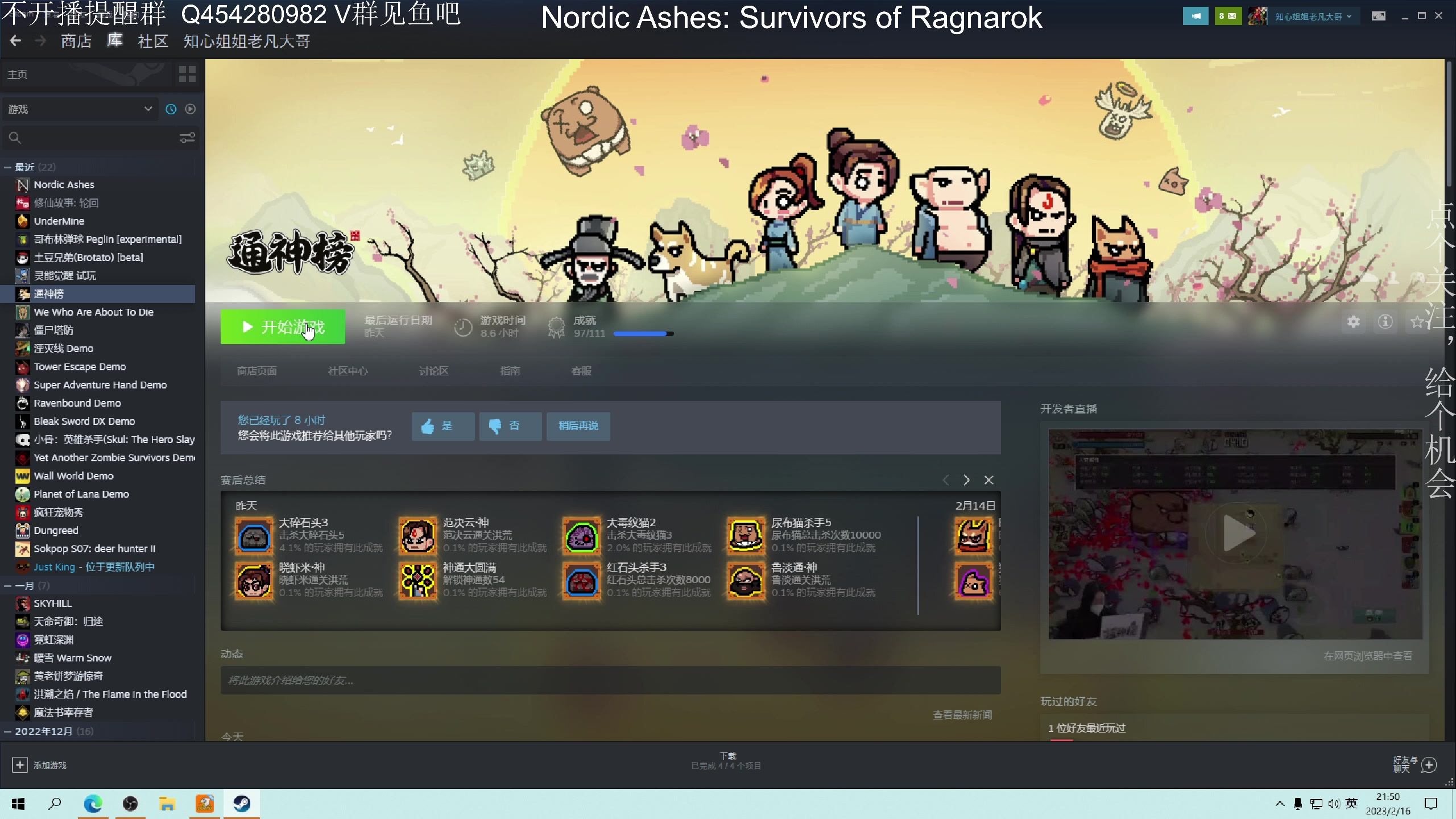The image size is (1456, 819).
Task: Click the green 开始游戏 play button
Action: pos(283,326)
